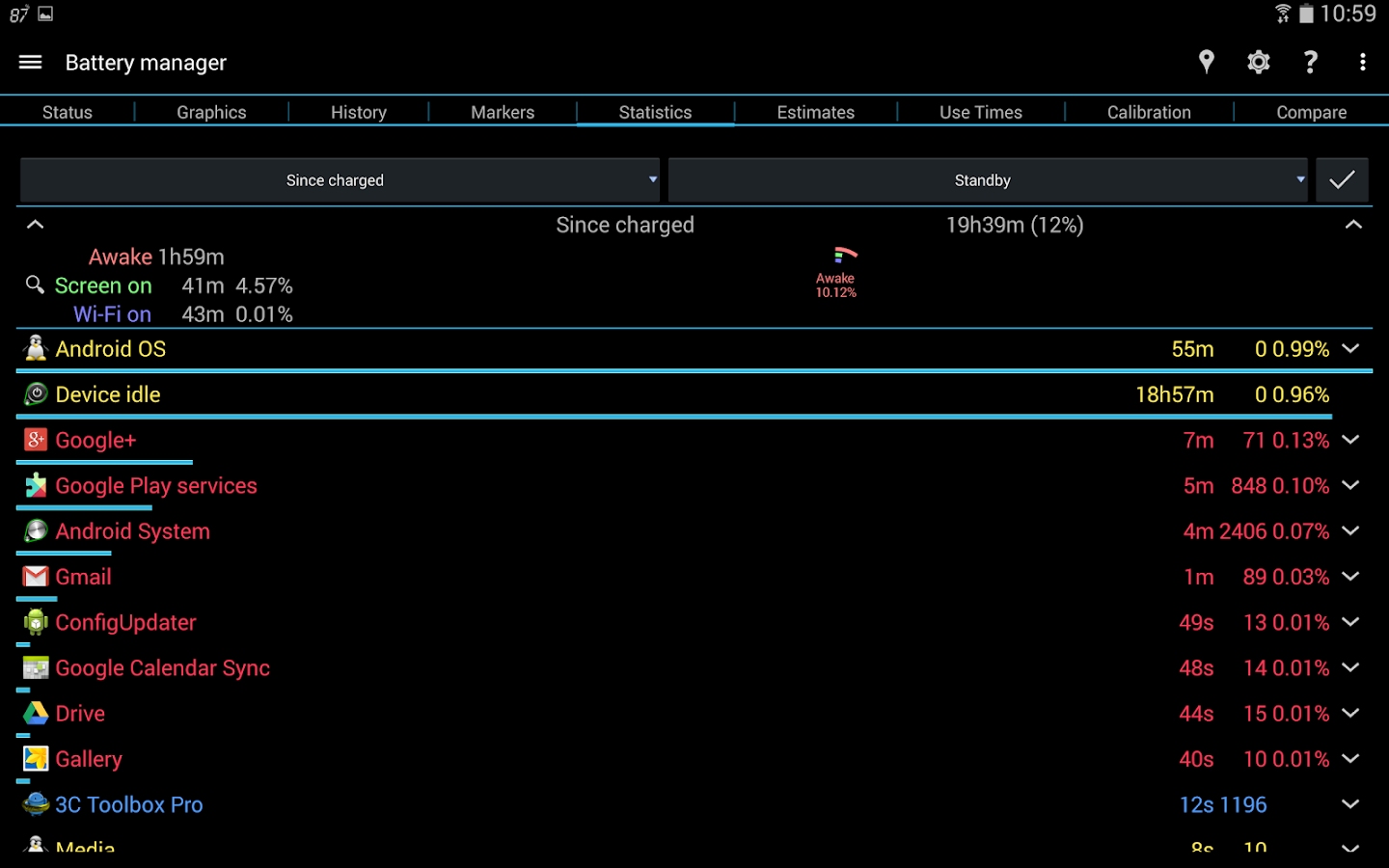Select the ConfigUpdater name
Screen dimensions: 1389x868
pyautogui.click(x=125, y=623)
